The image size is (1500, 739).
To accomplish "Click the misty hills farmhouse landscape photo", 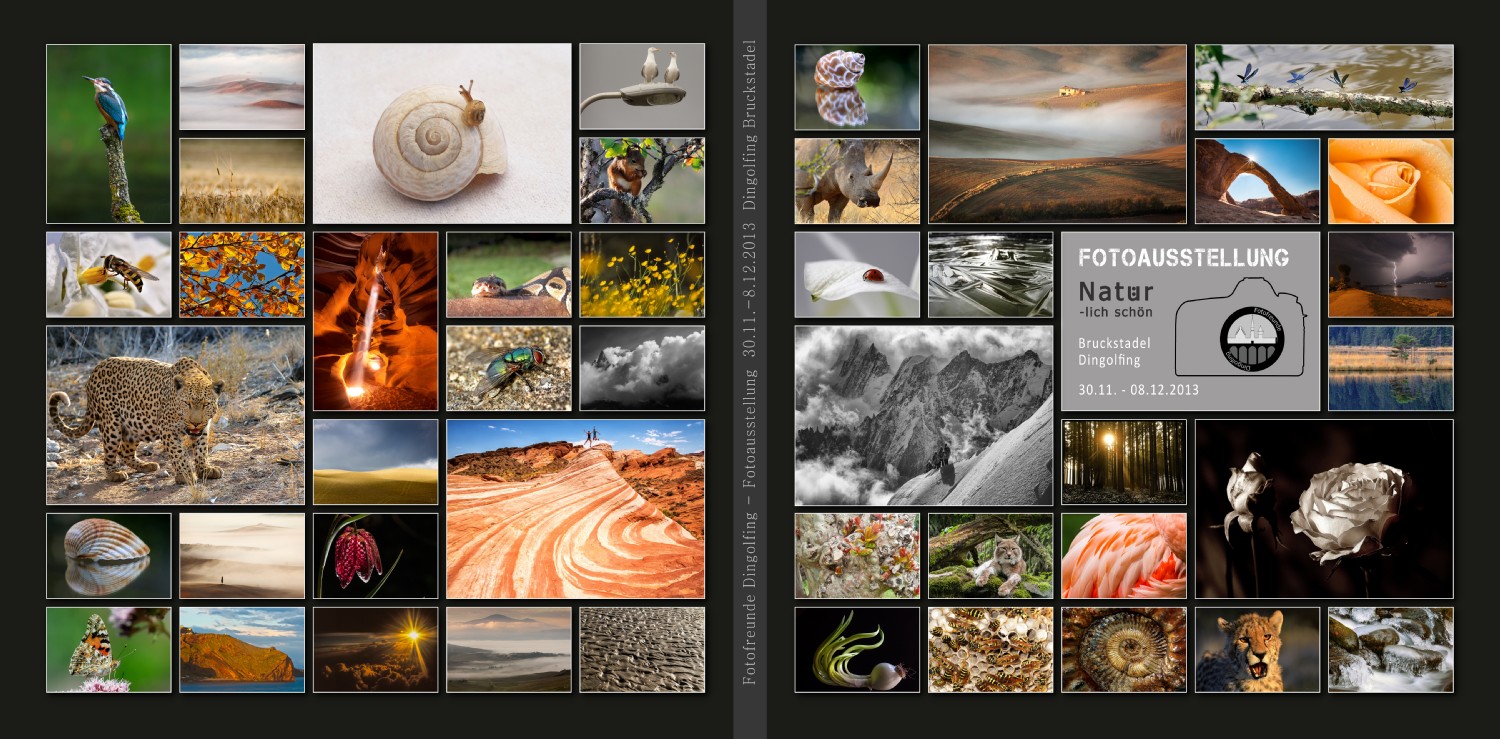I will (1057, 134).
